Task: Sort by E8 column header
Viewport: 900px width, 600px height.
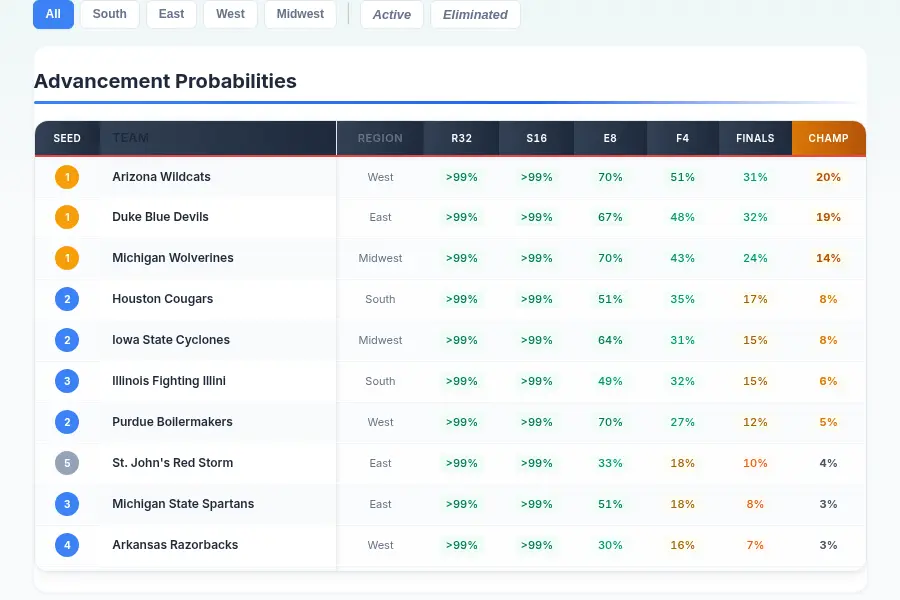Action: point(610,138)
